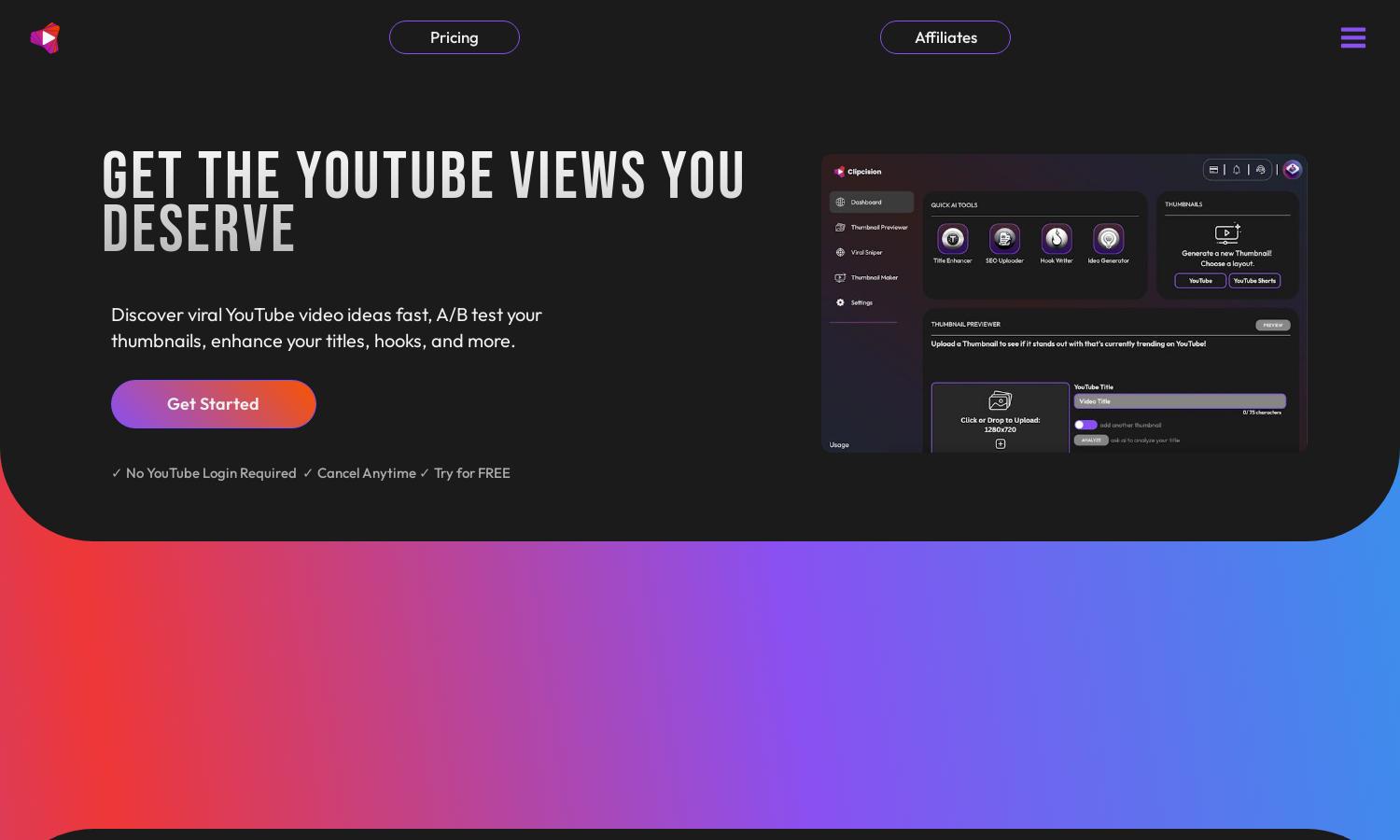This screenshot has height=840, width=1400.
Task: Click the "Get the YouTube views you deserve" headline
Action: pos(424,202)
